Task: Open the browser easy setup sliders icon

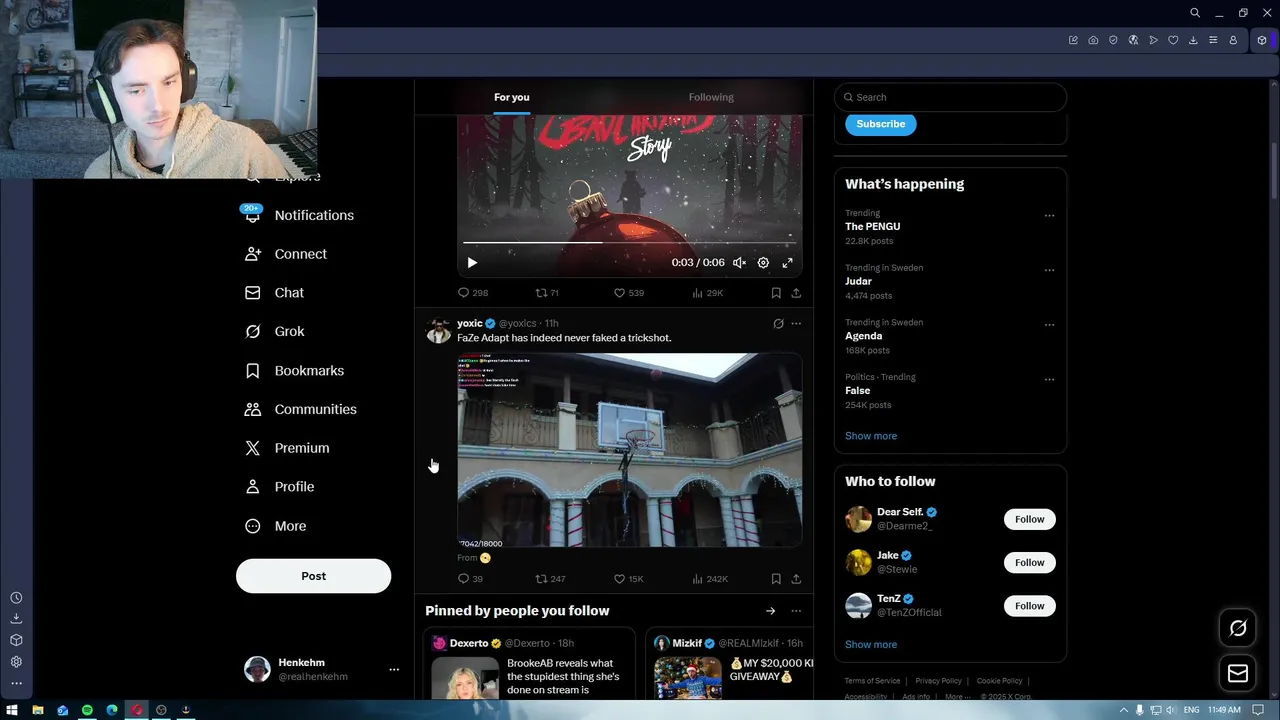Action: click(x=1213, y=40)
